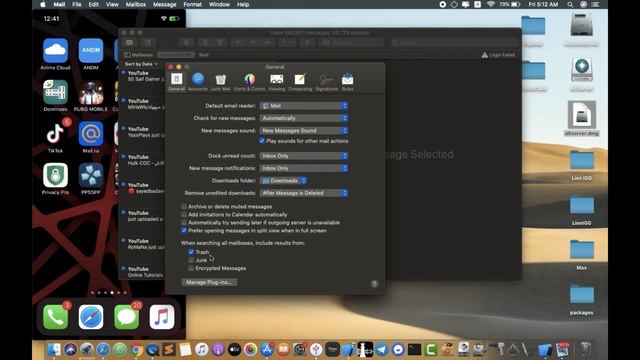Open Sort by Date menu in Inbox window
Viewport: 640px width, 360px height.
141,64
